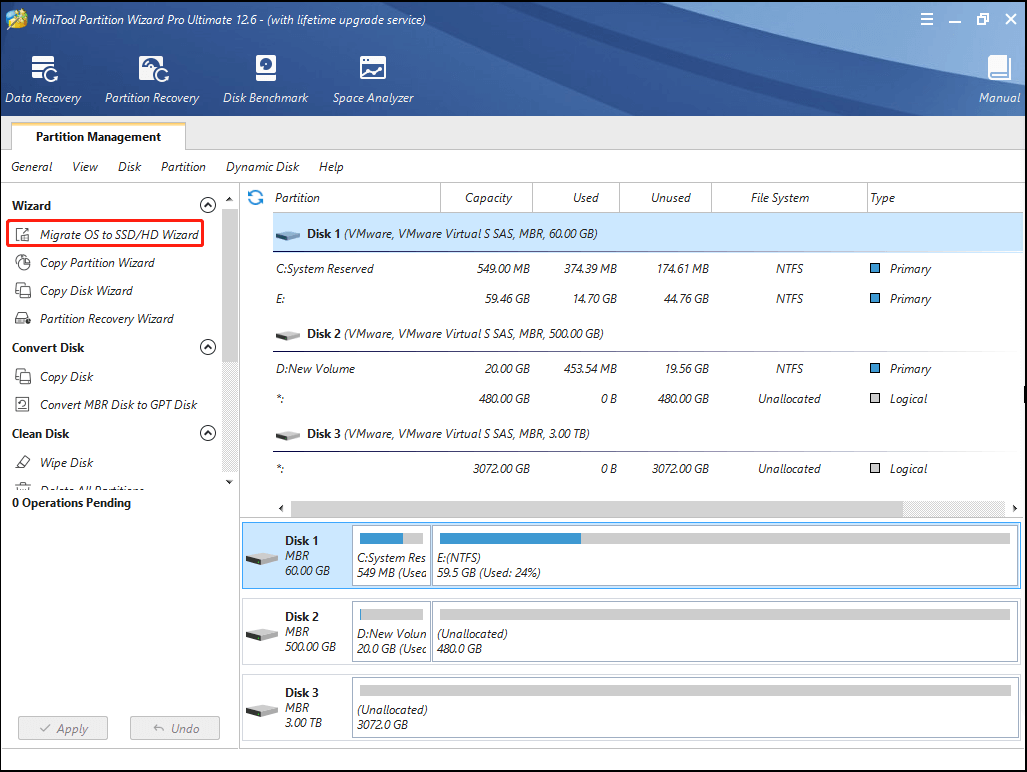Open the Data Recovery tool
Viewport: 1027px width, 772px height.
tap(43, 79)
